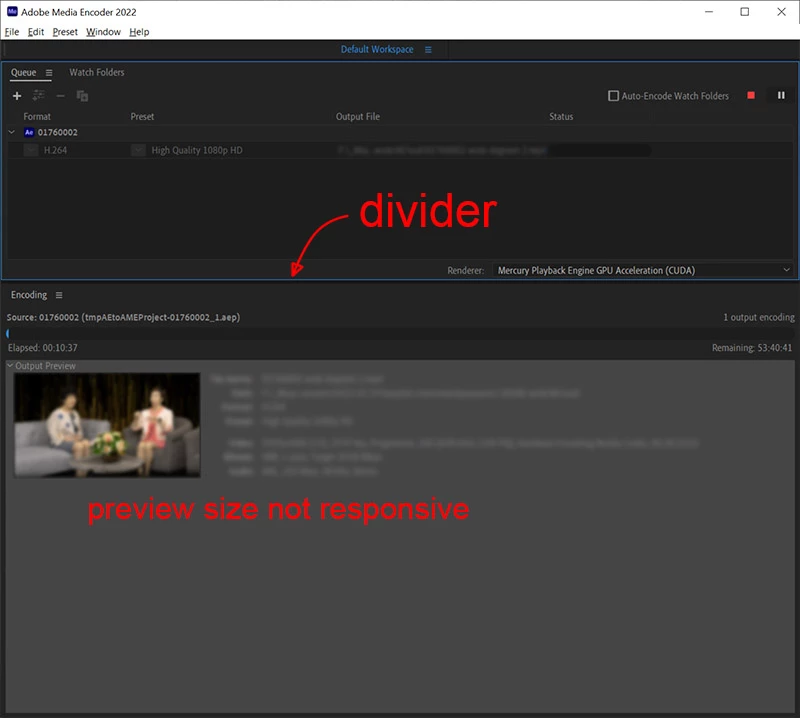Open the Window menu
Screen dimensions: 800x718
pyautogui.click(x=103, y=32)
